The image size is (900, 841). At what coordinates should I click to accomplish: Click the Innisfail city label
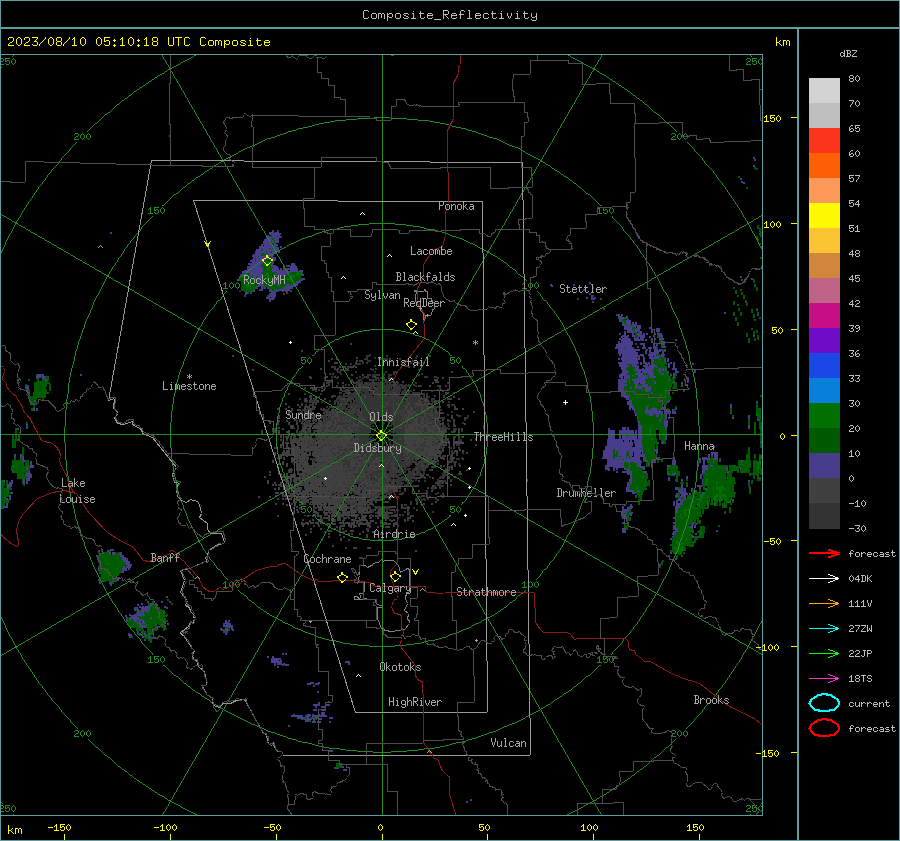pyautogui.click(x=403, y=362)
